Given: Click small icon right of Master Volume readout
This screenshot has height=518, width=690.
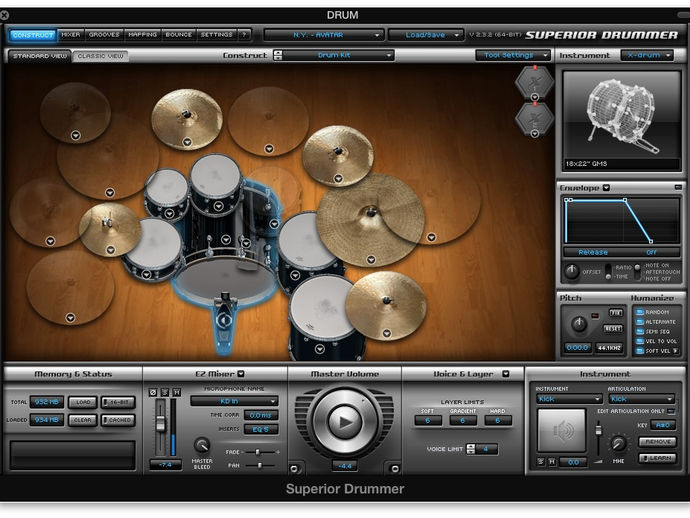Looking at the screenshot, I should pyautogui.click(x=395, y=468).
